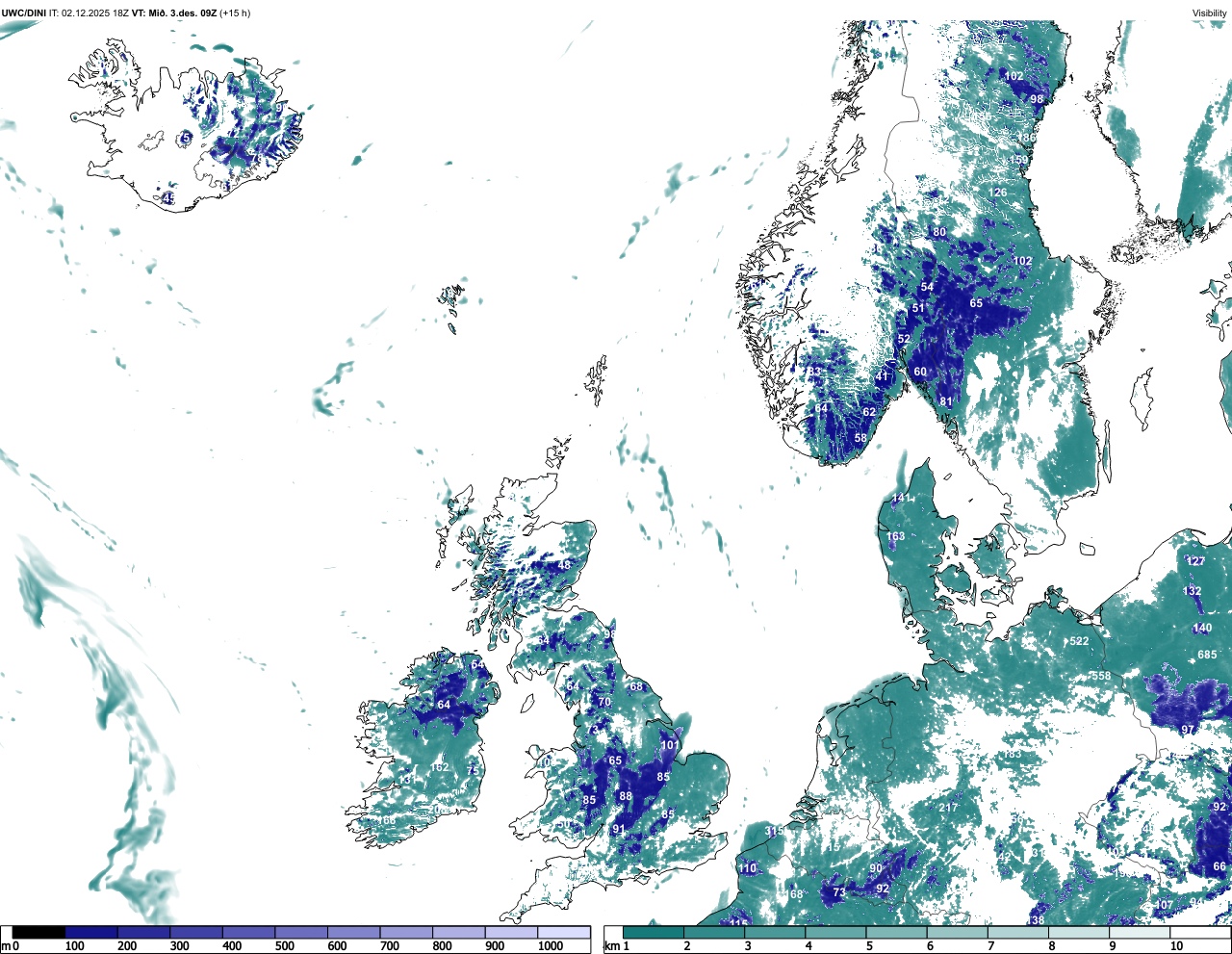Click the visibility value '66' at right map edge
This screenshot has width=1232, height=954.
[1219, 866]
